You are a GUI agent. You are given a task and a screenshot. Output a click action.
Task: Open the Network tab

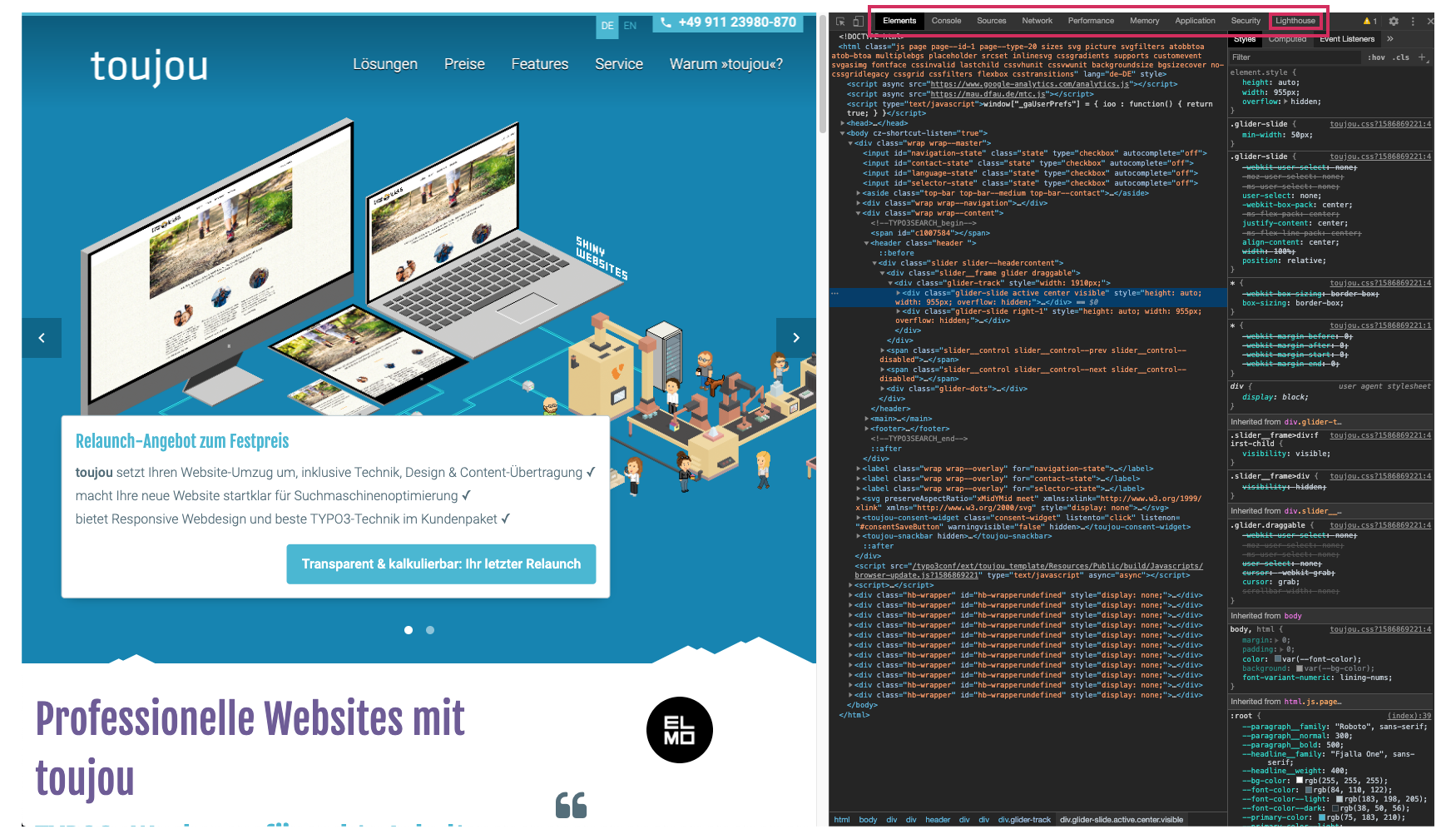click(x=1037, y=21)
